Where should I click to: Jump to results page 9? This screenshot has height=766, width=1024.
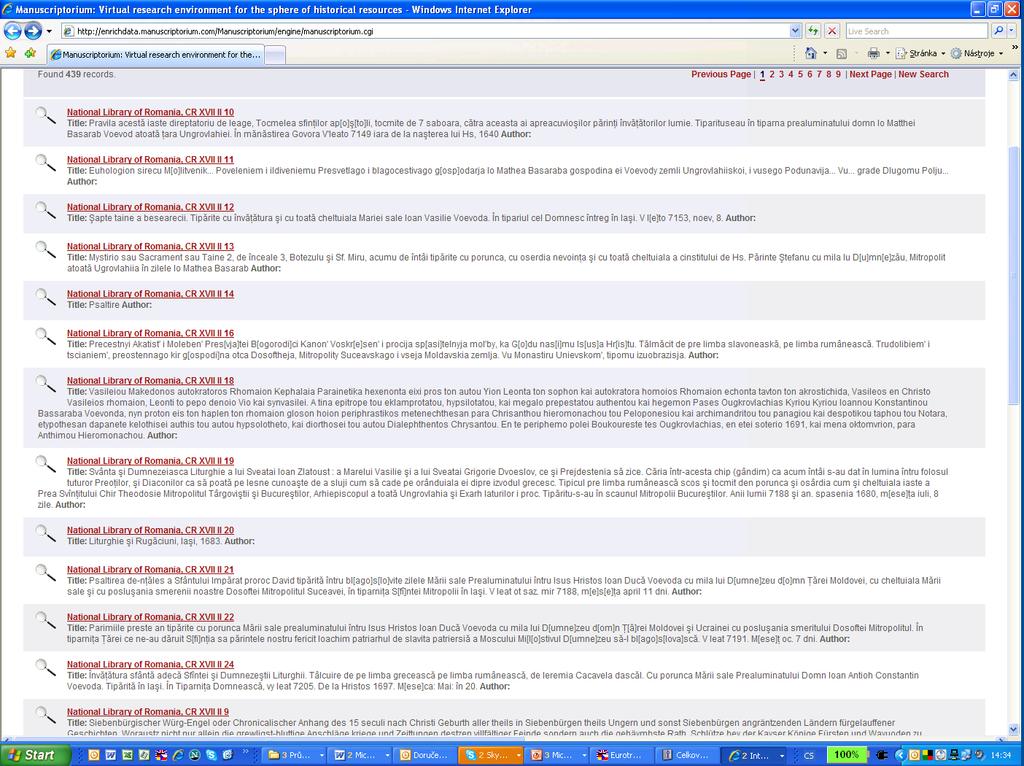(x=838, y=74)
